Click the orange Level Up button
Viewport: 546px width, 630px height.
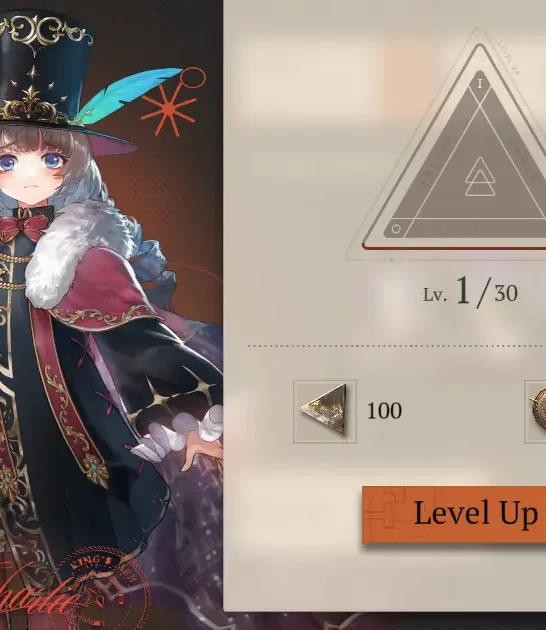click(454, 514)
